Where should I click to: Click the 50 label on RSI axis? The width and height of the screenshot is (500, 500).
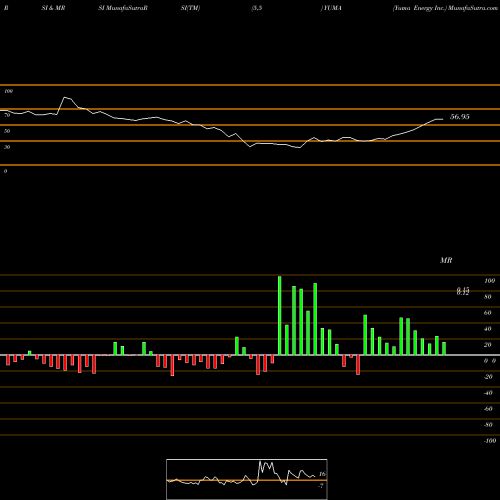pos(7,131)
